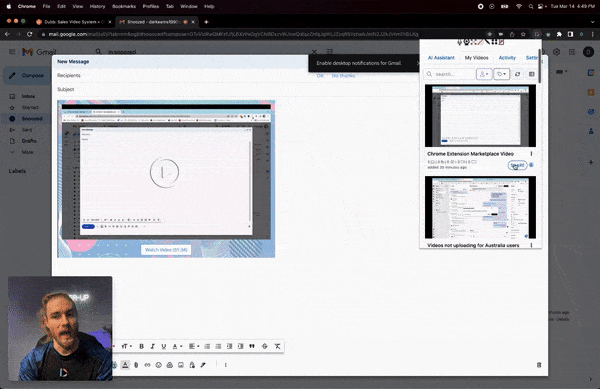The height and width of the screenshot is (389, 600).
Task: Insert signature with pen icon
Action: tap(203, 365)
